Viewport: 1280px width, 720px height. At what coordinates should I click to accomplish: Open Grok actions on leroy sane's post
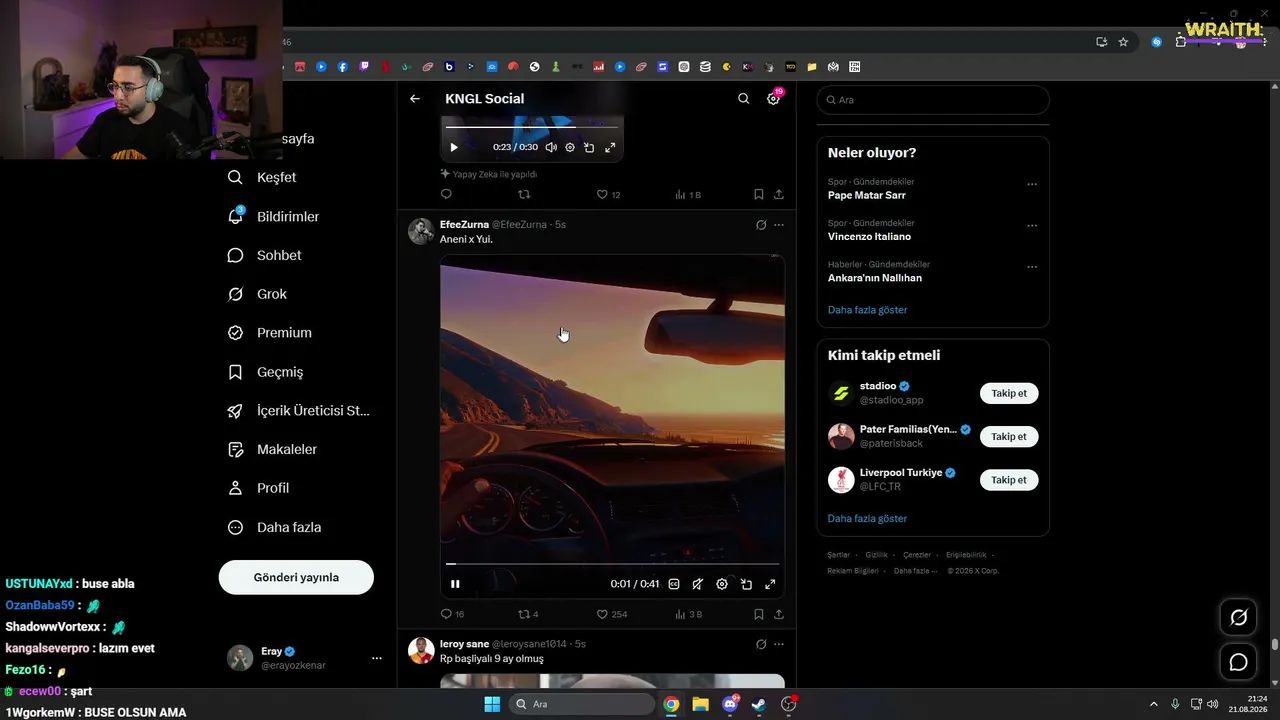(x=761, y=644)
